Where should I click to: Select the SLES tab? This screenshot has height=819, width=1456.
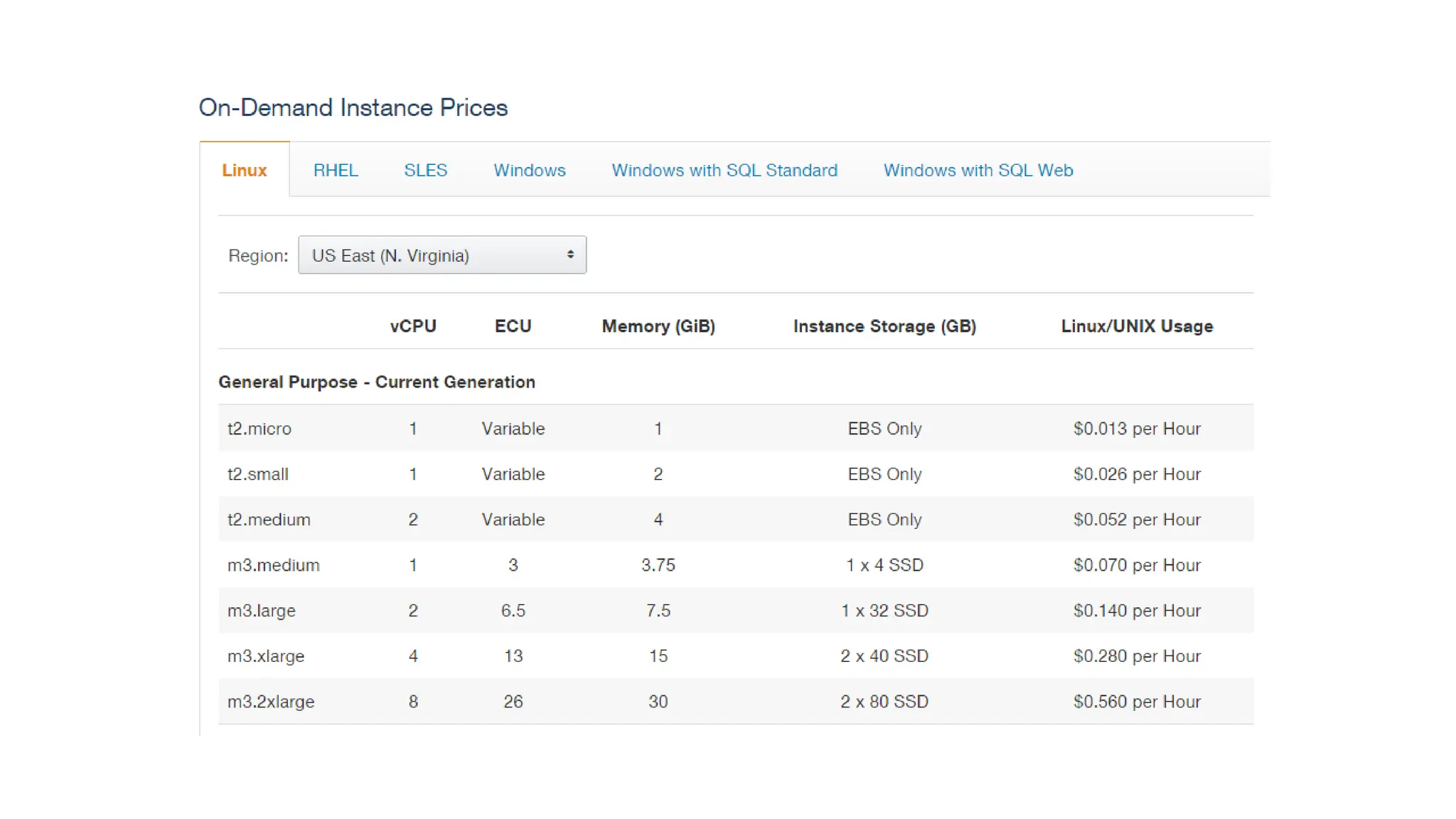coord(425,171)
